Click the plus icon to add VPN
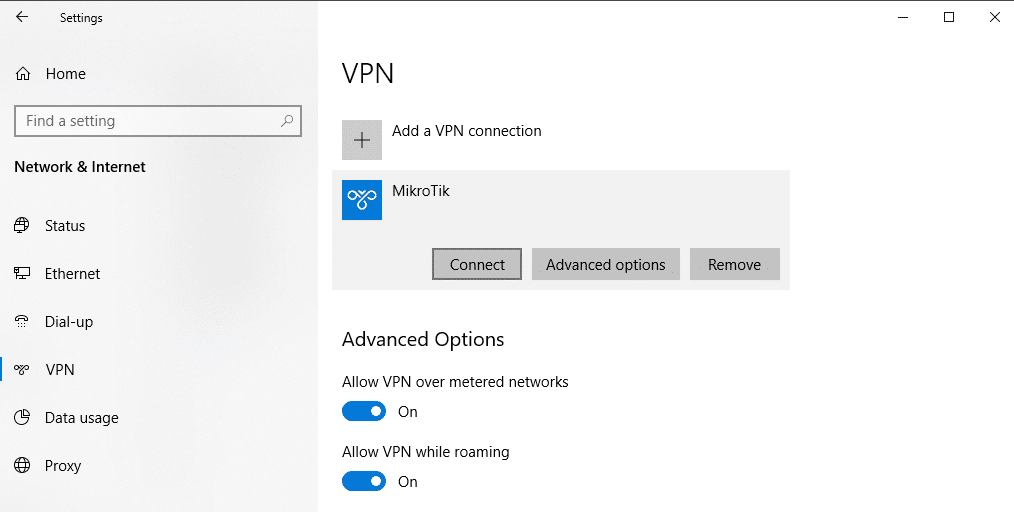 coord(362,140)
